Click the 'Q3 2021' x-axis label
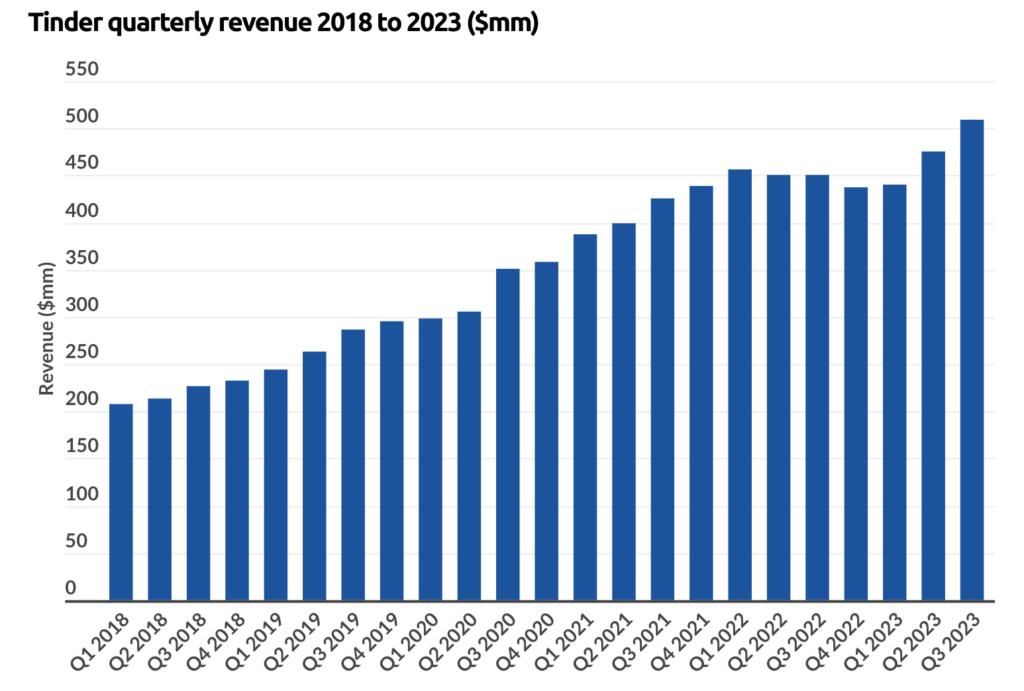The image size is (1024, 691). coord(642,642)
